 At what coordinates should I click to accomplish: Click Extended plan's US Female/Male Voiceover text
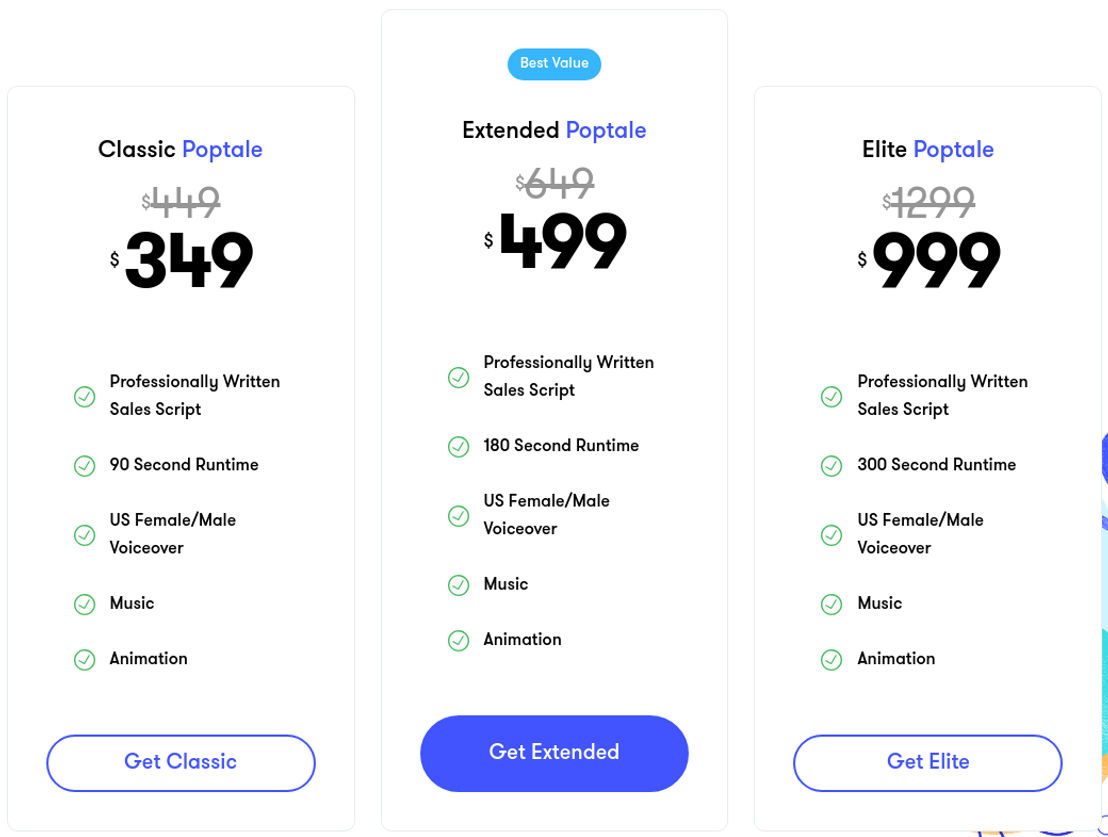click(546, 515)
